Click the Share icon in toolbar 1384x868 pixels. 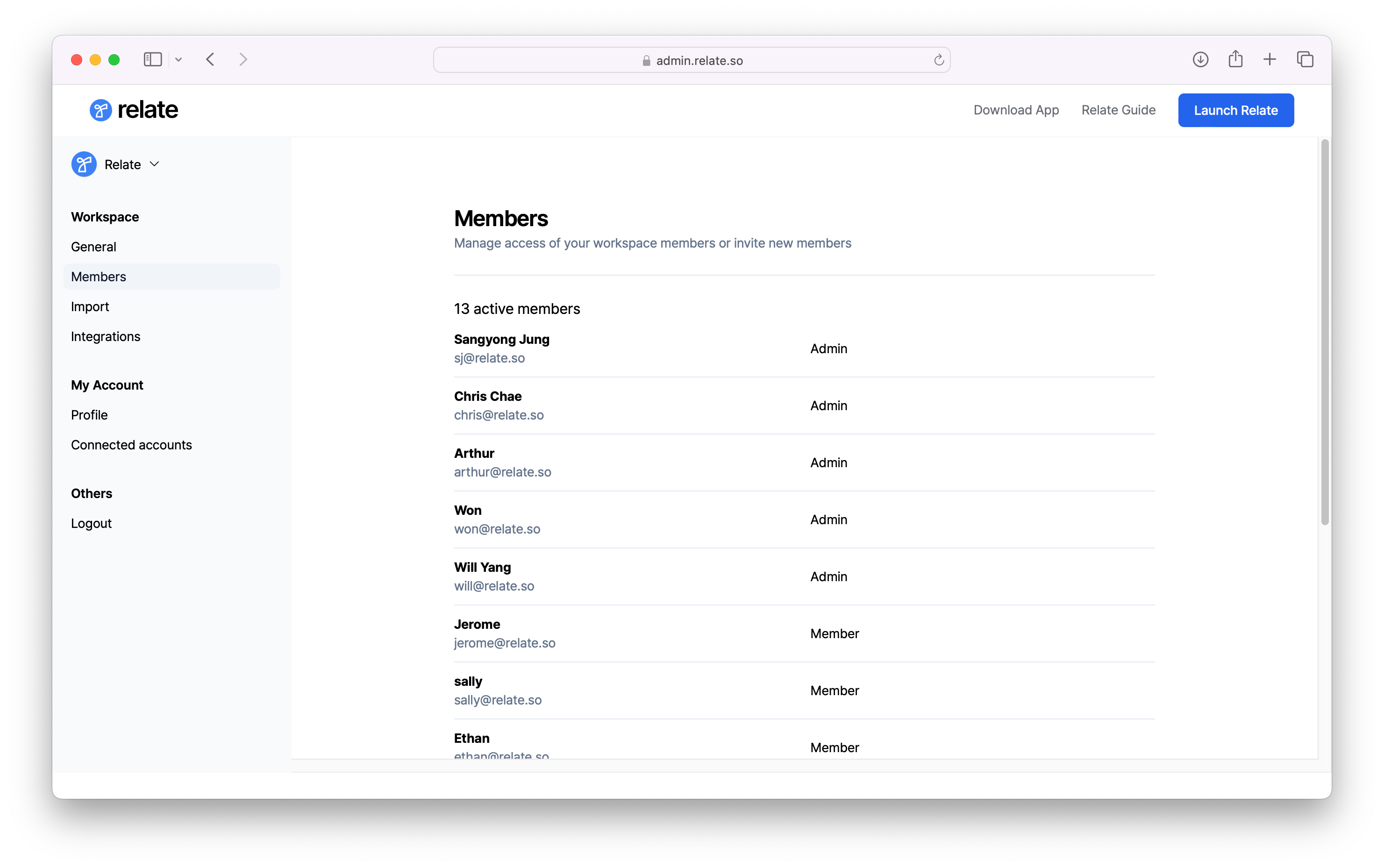pos(1235,60)
